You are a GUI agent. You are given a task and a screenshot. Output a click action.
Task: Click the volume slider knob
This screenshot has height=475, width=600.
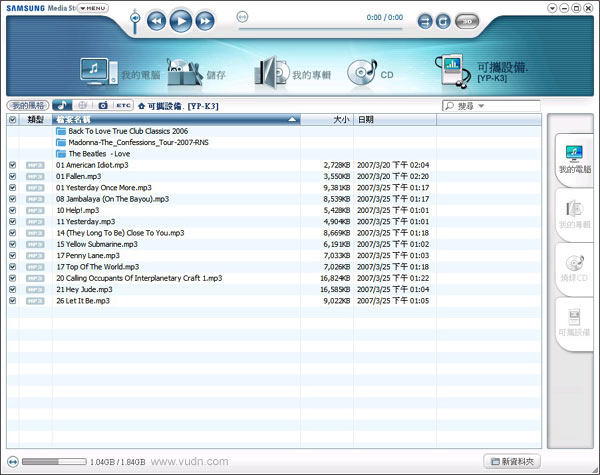pyautogui.click(x=135, y=18)
